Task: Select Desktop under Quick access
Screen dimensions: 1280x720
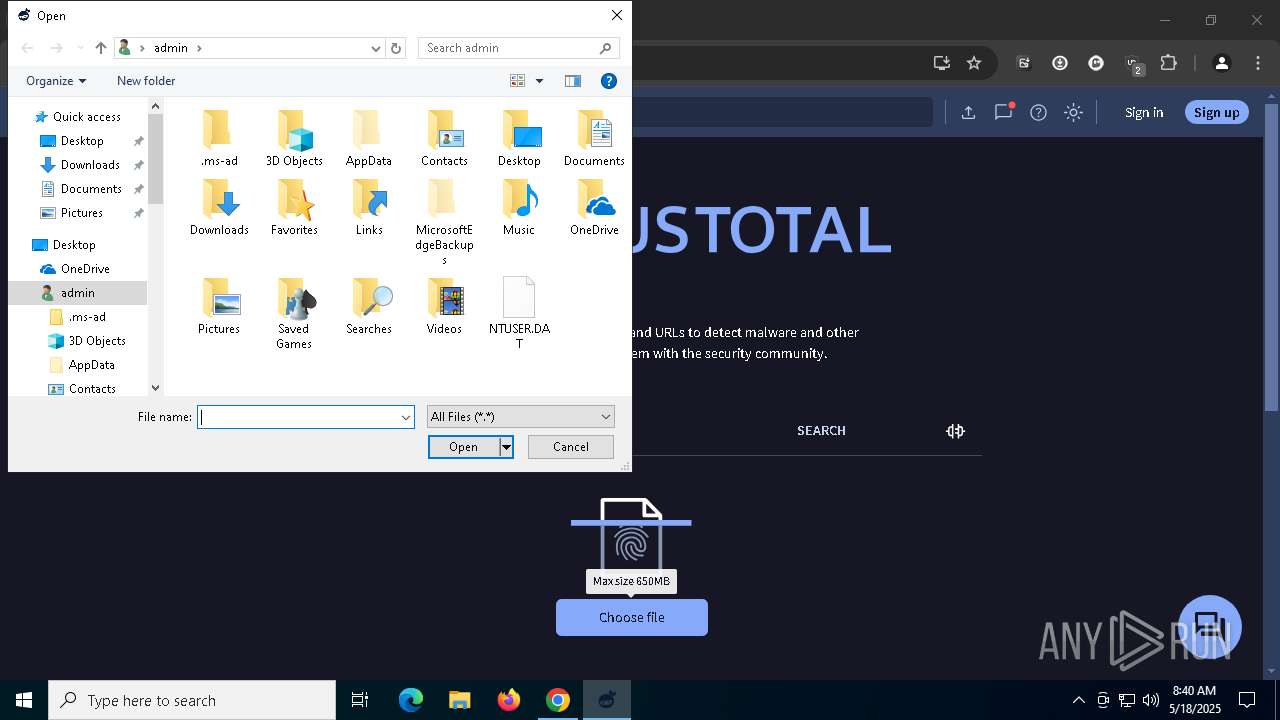Action: tap(81, 141)
